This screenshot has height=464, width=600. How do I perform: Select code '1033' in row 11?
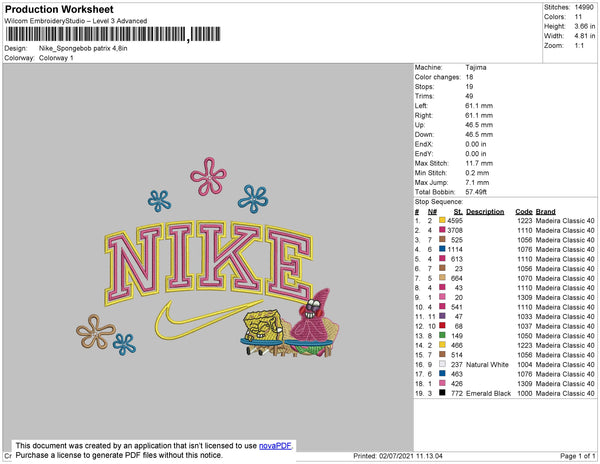[x=525, y=317]
